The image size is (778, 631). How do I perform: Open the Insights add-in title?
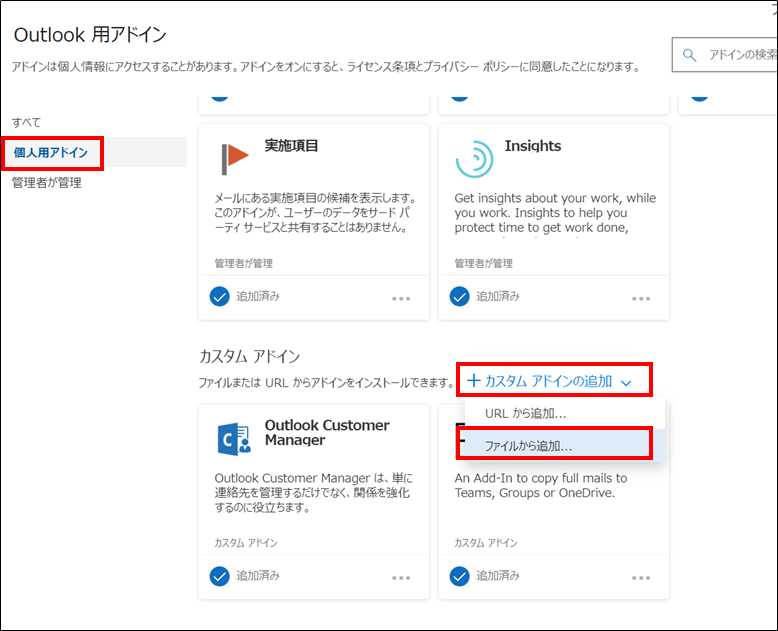tap(533, 146)
